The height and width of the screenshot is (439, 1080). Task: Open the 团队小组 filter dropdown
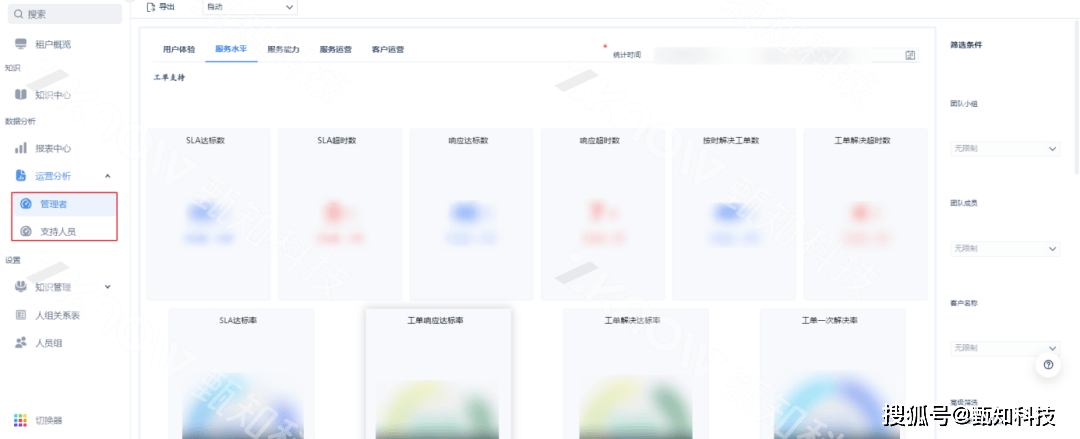[x=1003, y=149]
